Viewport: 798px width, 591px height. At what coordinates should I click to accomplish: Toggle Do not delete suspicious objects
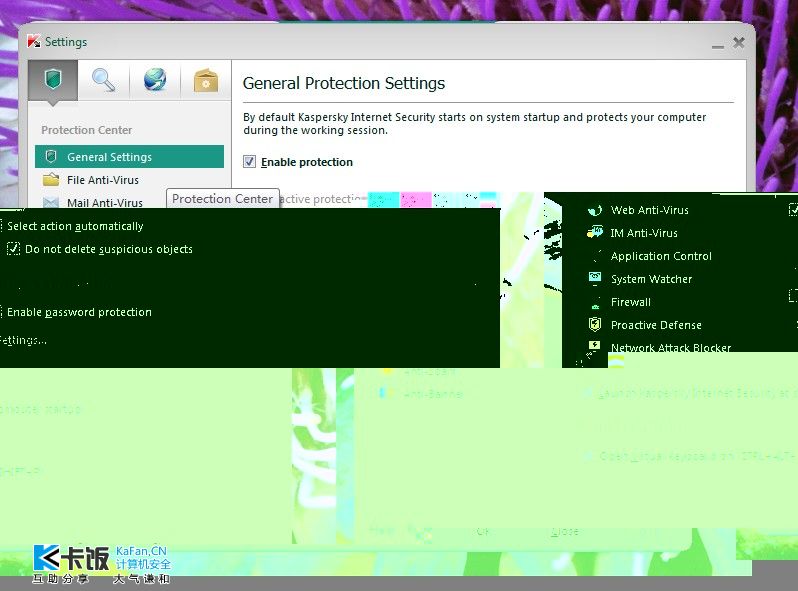(13, 249)
